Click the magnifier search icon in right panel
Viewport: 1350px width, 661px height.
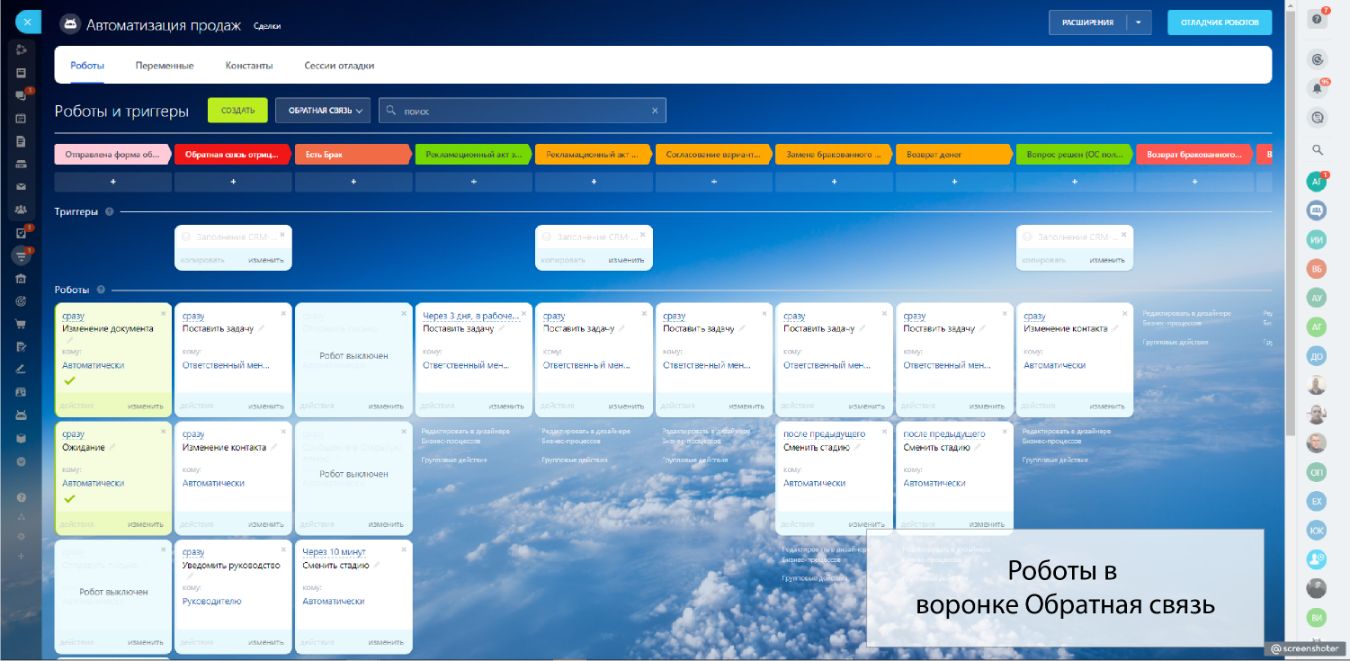pos(1317,150)
